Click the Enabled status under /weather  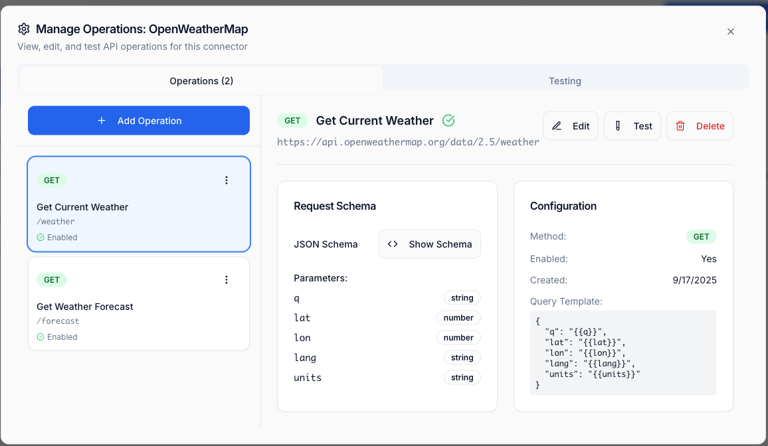[57, 237]
